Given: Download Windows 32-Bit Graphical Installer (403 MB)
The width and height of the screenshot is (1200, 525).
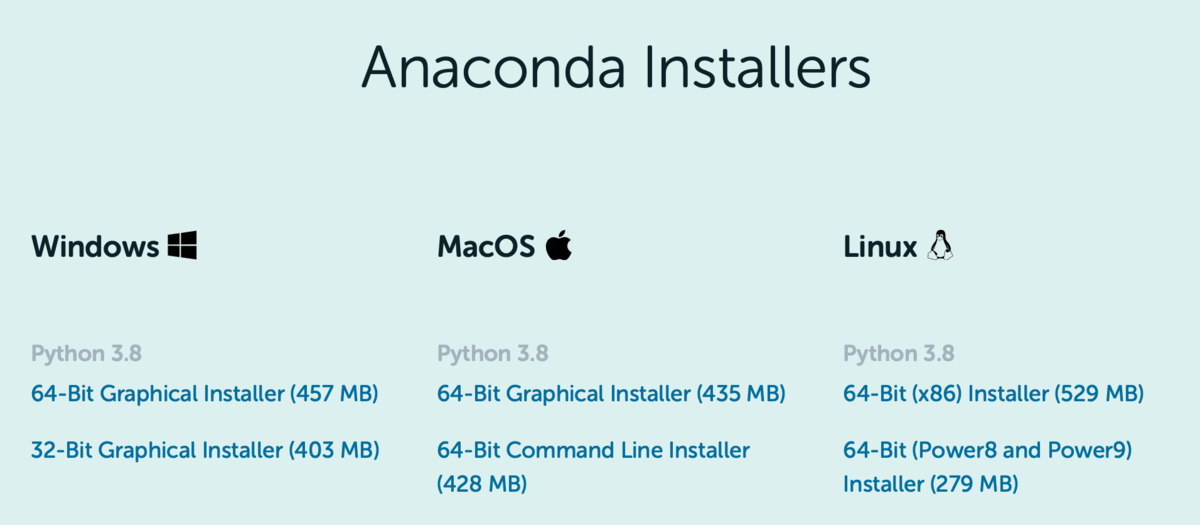Looking at the screenshot, I should [x=205, y=450].
